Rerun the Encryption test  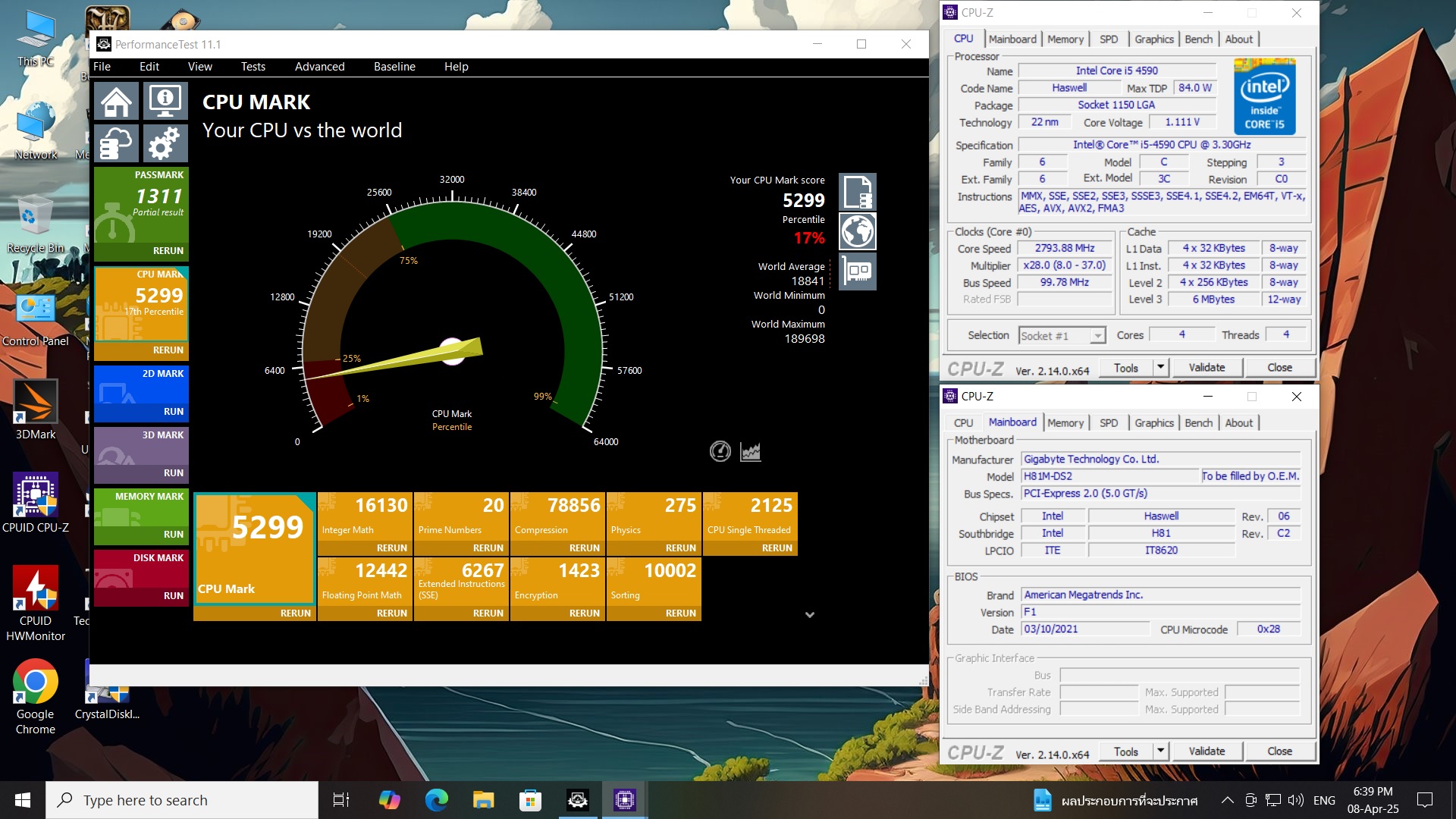584,613
